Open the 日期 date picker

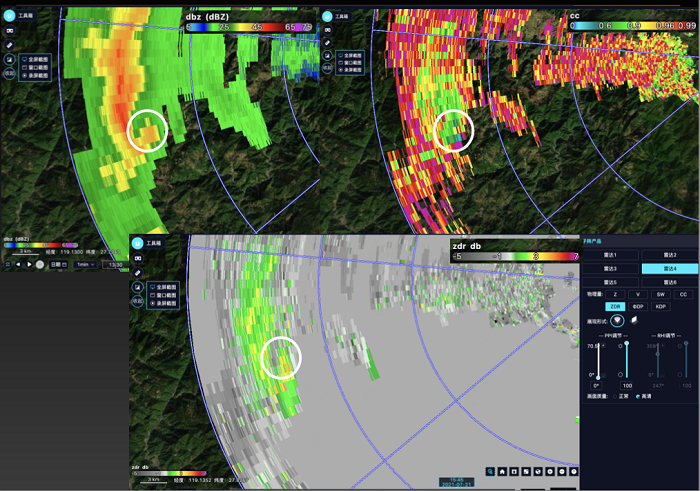point(57,264)
